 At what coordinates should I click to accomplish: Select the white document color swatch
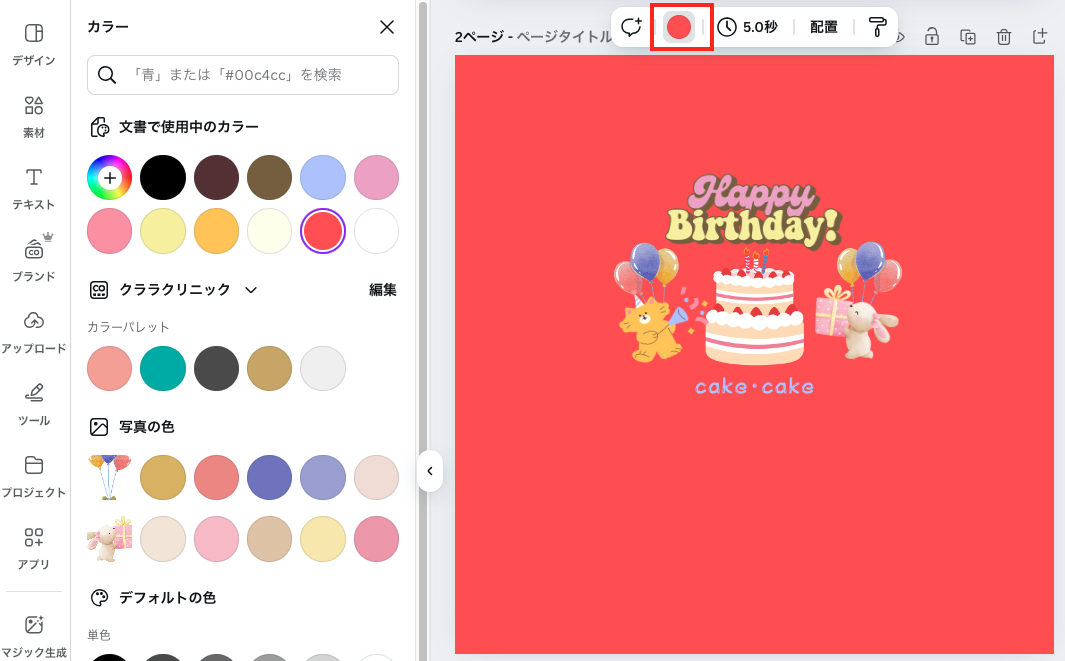pyautogui.click(x=376, y=231)
